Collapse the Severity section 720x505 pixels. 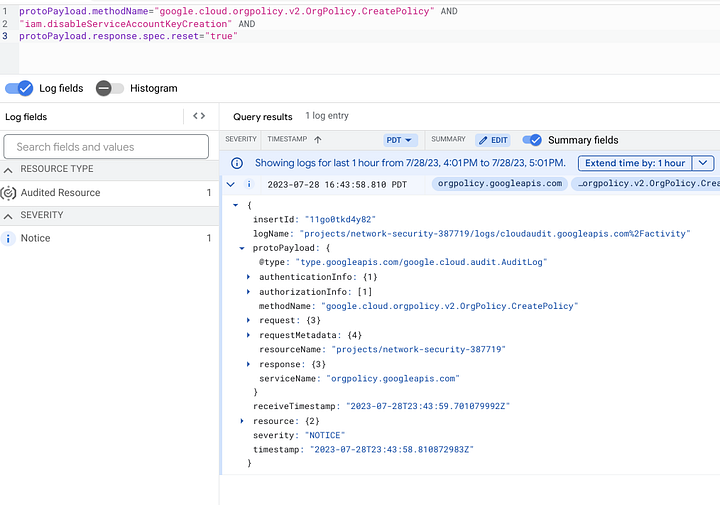(10, 215)
